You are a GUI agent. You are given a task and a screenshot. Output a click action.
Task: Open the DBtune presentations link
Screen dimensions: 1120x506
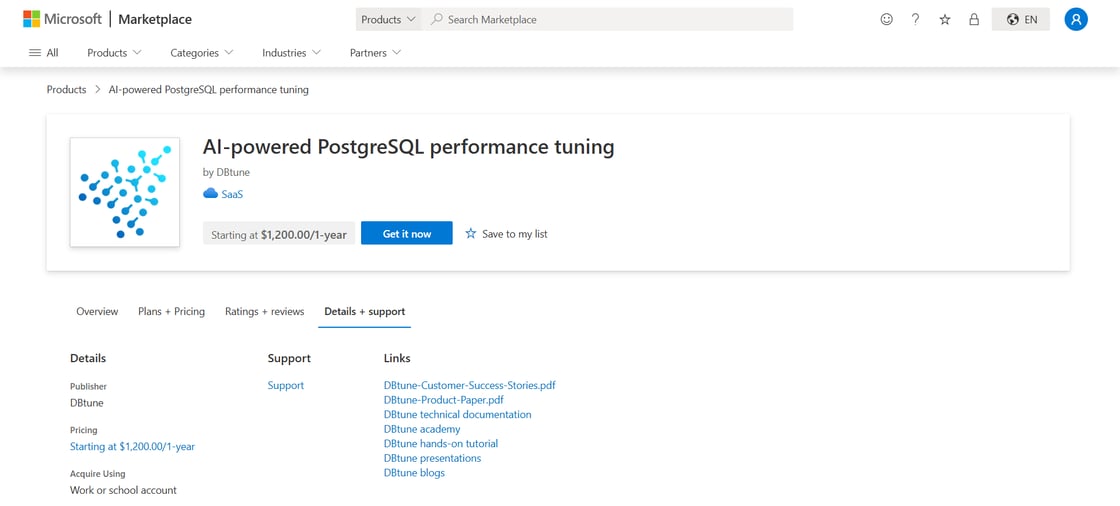tap(432, 458)
